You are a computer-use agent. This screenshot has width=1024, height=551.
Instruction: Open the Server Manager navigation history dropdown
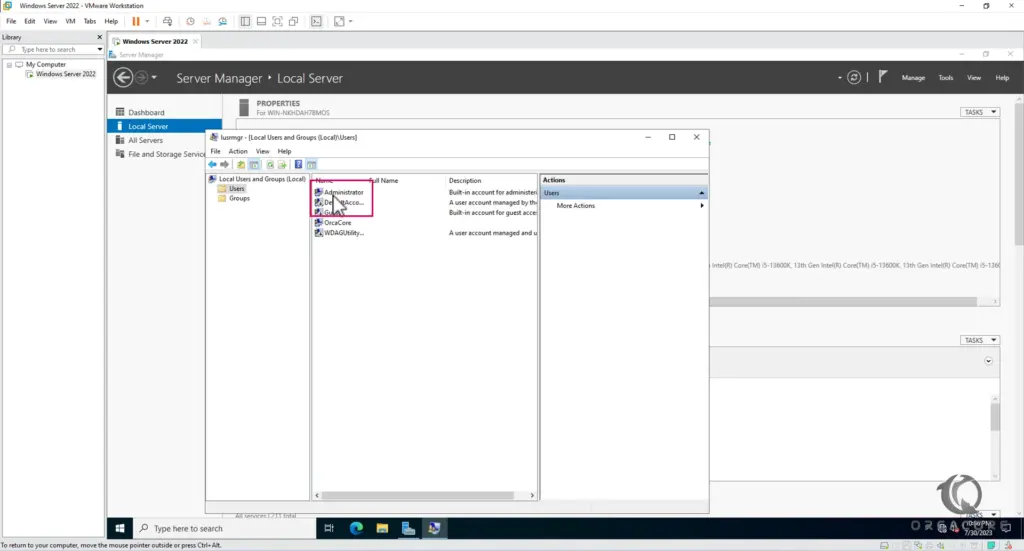coord(154,78)
